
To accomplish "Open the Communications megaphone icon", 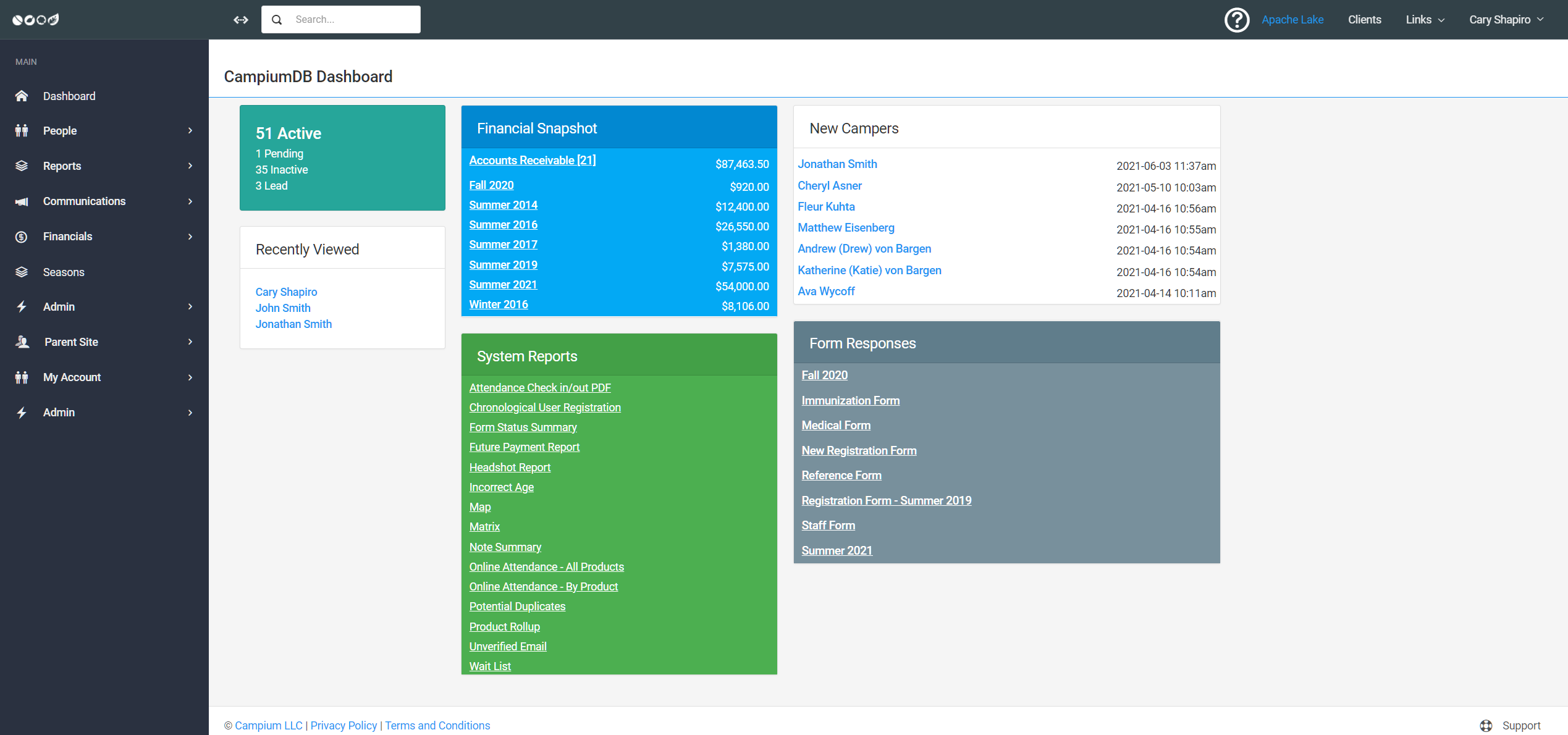I will point(22,201).
